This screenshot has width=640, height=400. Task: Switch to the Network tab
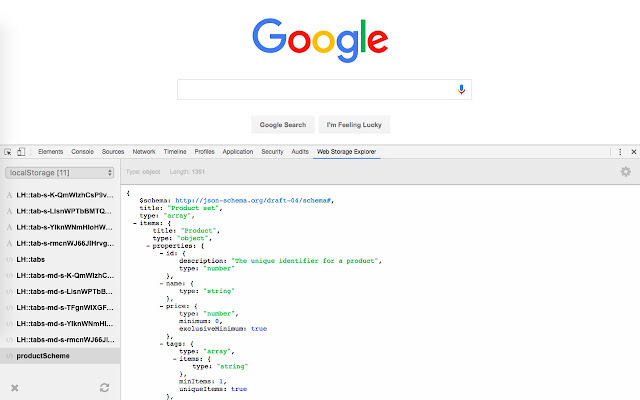[144, 152]
